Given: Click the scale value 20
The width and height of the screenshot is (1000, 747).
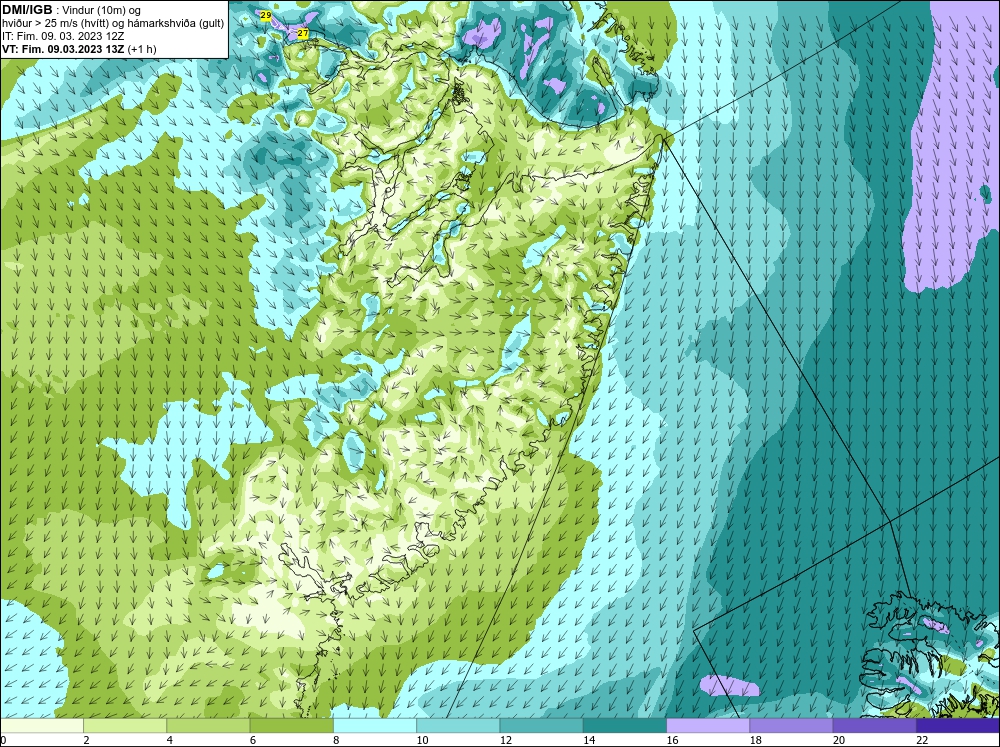Looking at the screenshot, I should [839, 740].
